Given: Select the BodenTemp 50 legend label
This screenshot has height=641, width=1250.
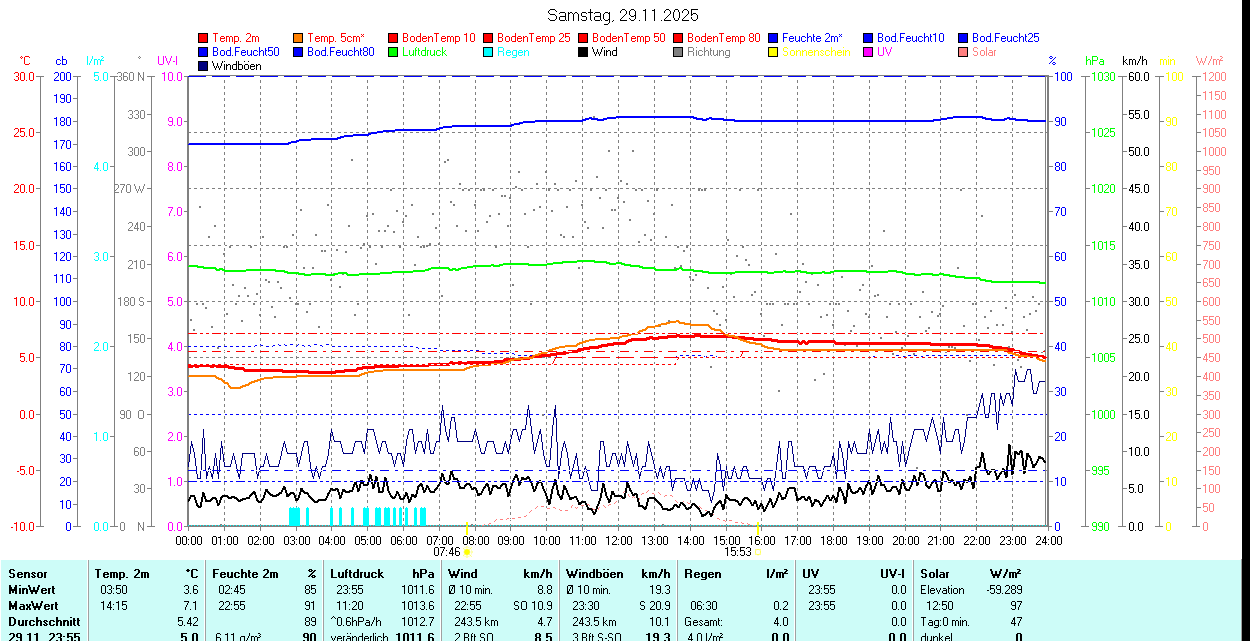Looking at the screenshot, I should [x=629, y=38].
